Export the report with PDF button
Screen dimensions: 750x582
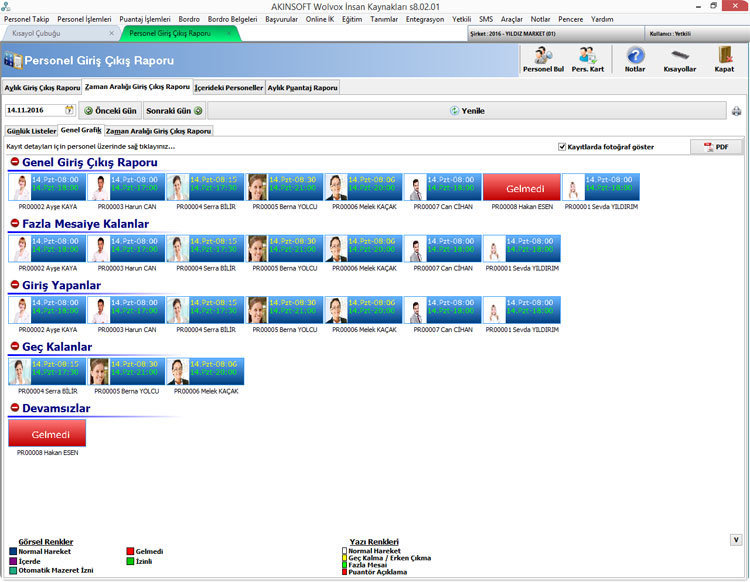716,147
